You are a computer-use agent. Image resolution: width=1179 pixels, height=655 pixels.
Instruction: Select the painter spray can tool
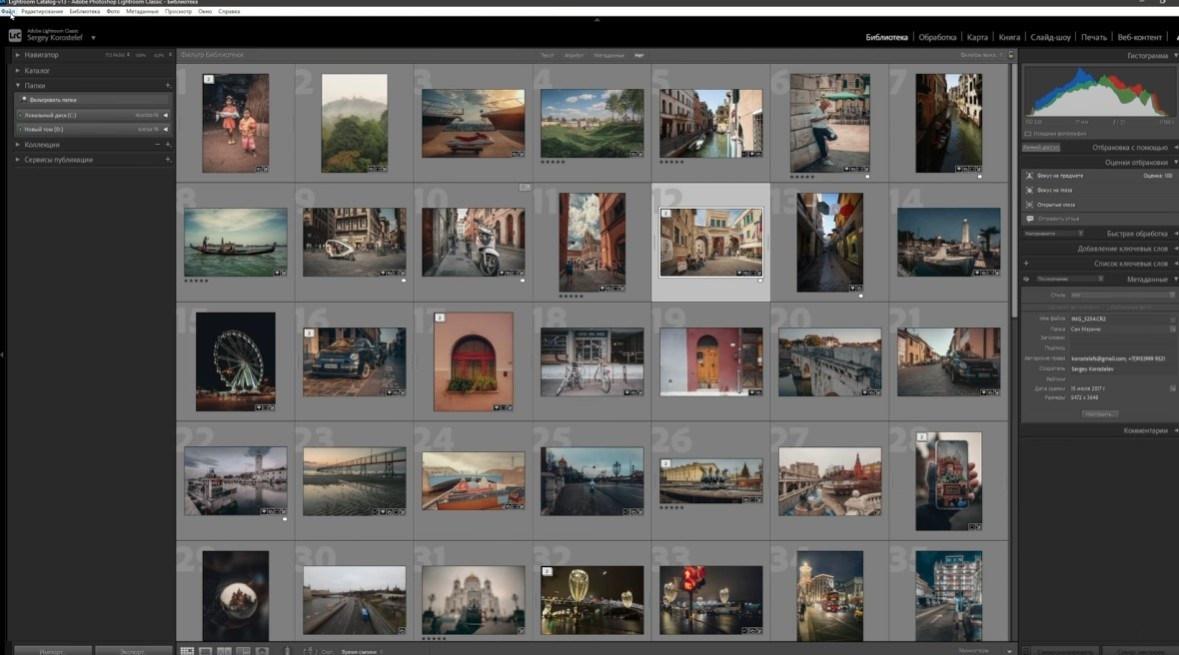pos(287,650)
